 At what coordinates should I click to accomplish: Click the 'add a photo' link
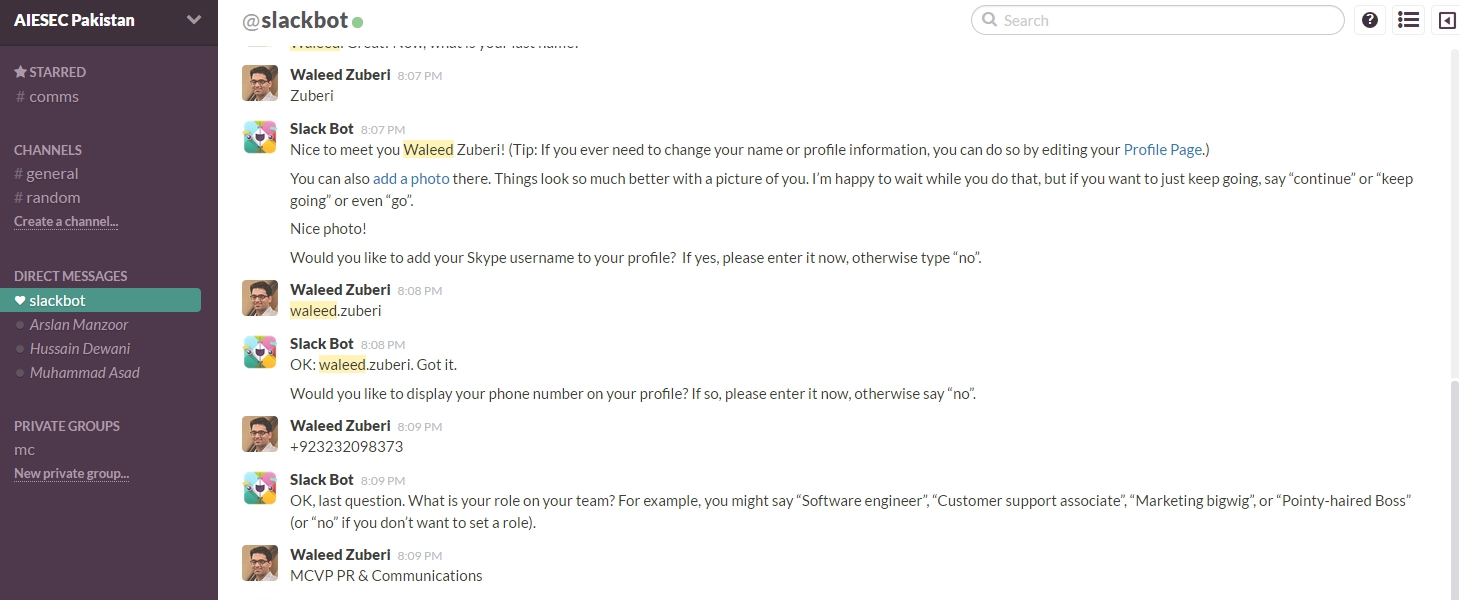pyautogui.click(x=411, y=179)
